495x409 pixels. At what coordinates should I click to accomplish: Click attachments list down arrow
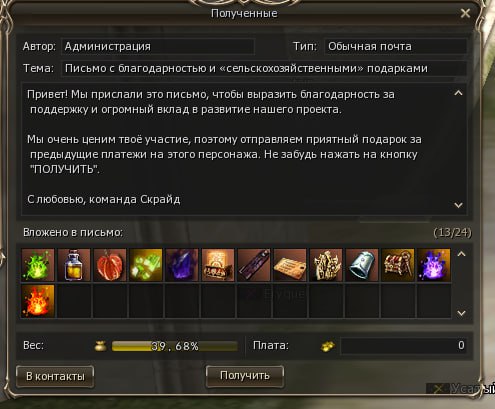(x=461, y=313)
